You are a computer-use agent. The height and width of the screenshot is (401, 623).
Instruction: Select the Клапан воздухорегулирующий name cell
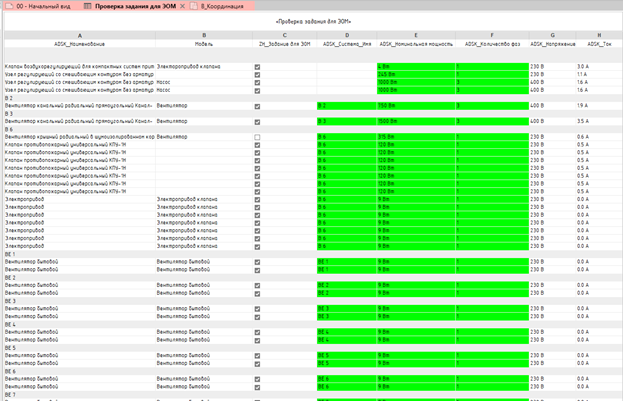(80, 66)
